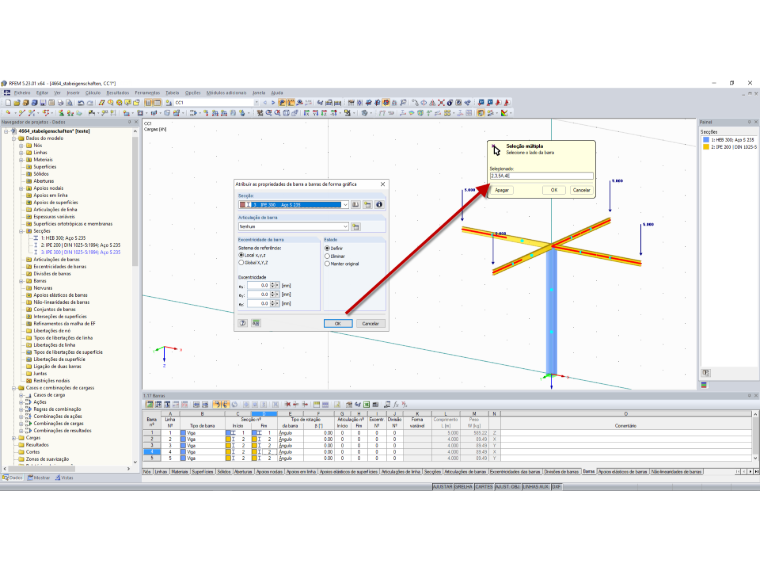The height and width of the screenshot is (570, 760).
Task: Open the CC1 load case dropdown
Action: click(256, 103)
